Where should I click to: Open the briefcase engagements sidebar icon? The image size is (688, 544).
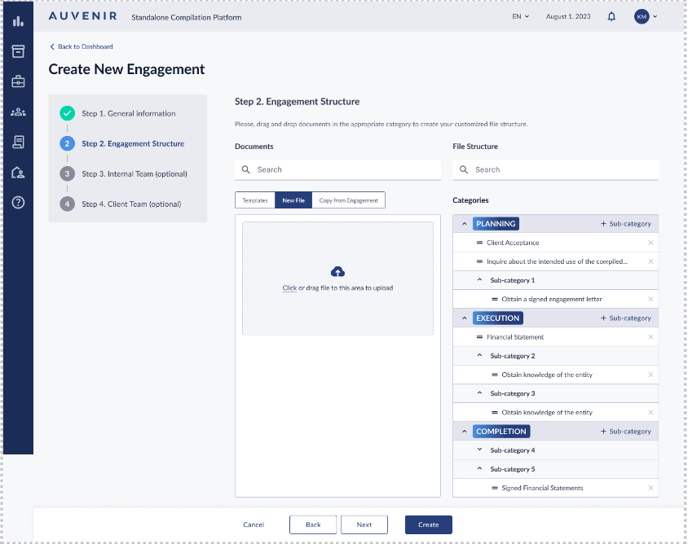click(18, 82)
